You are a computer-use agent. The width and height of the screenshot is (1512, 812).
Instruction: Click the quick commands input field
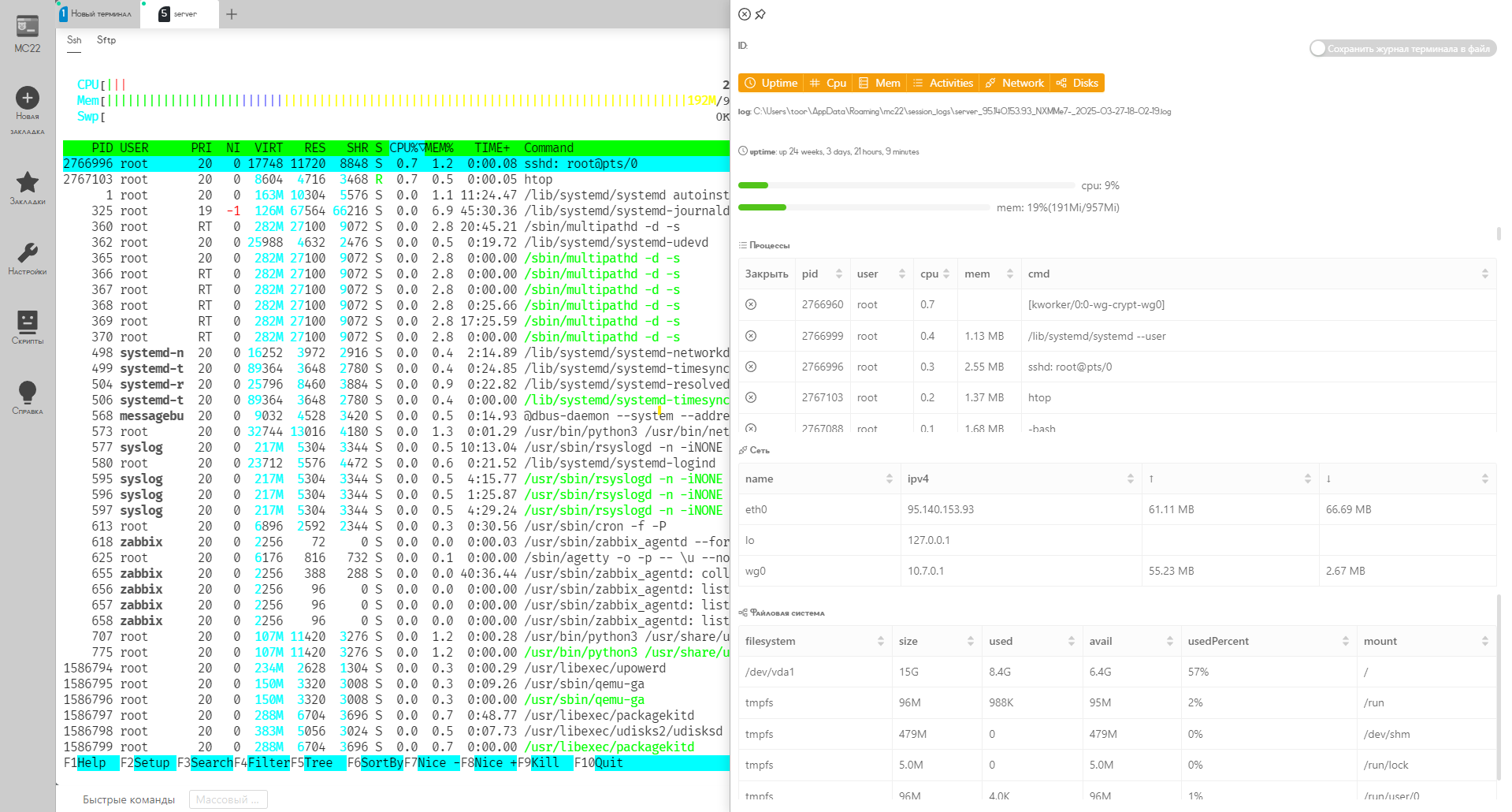228,799
